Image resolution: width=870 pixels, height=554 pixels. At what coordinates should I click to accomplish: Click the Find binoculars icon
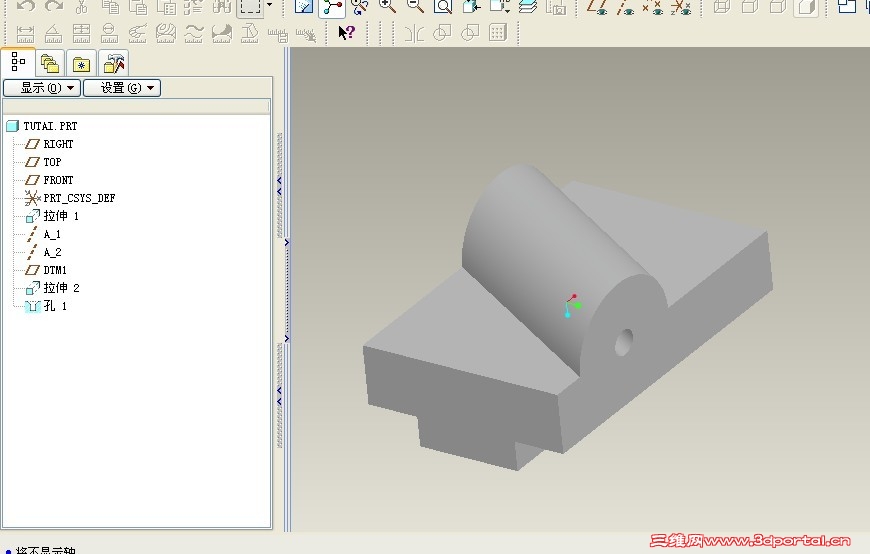tap(221, 7)
